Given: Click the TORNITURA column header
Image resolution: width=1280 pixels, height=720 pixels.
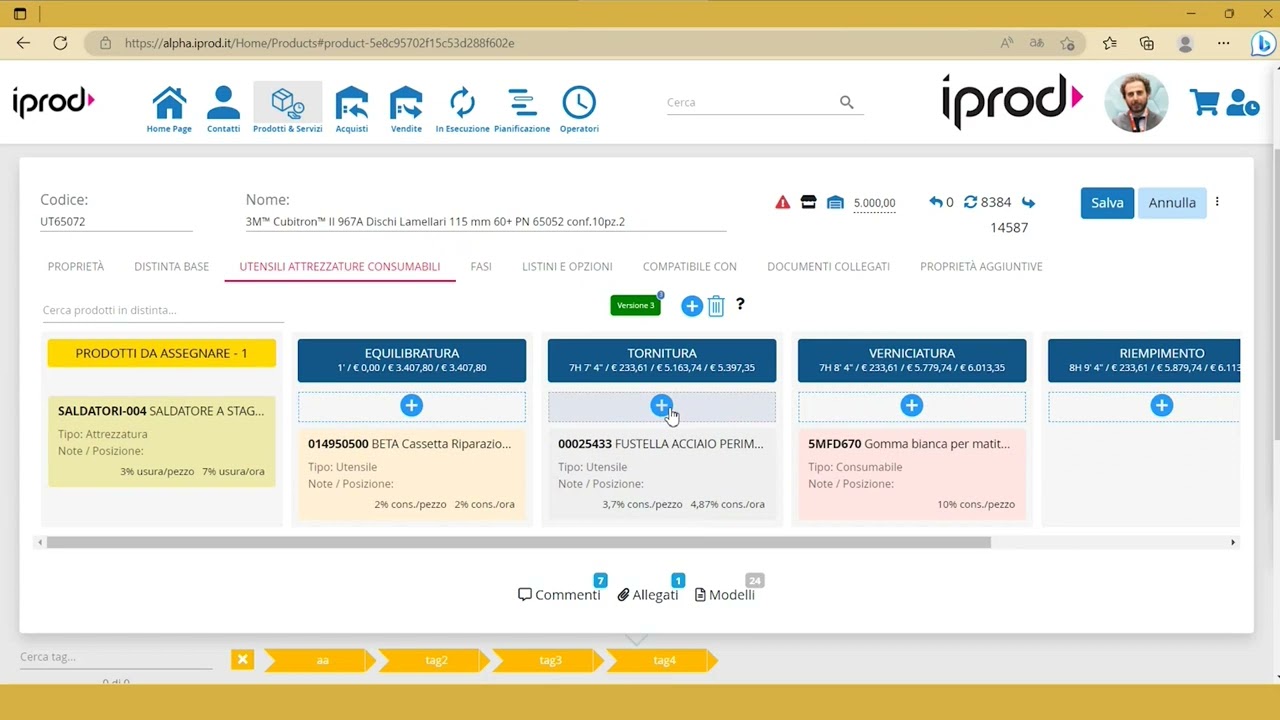Looking at the screenshot, I should click(x=661, y=360).
